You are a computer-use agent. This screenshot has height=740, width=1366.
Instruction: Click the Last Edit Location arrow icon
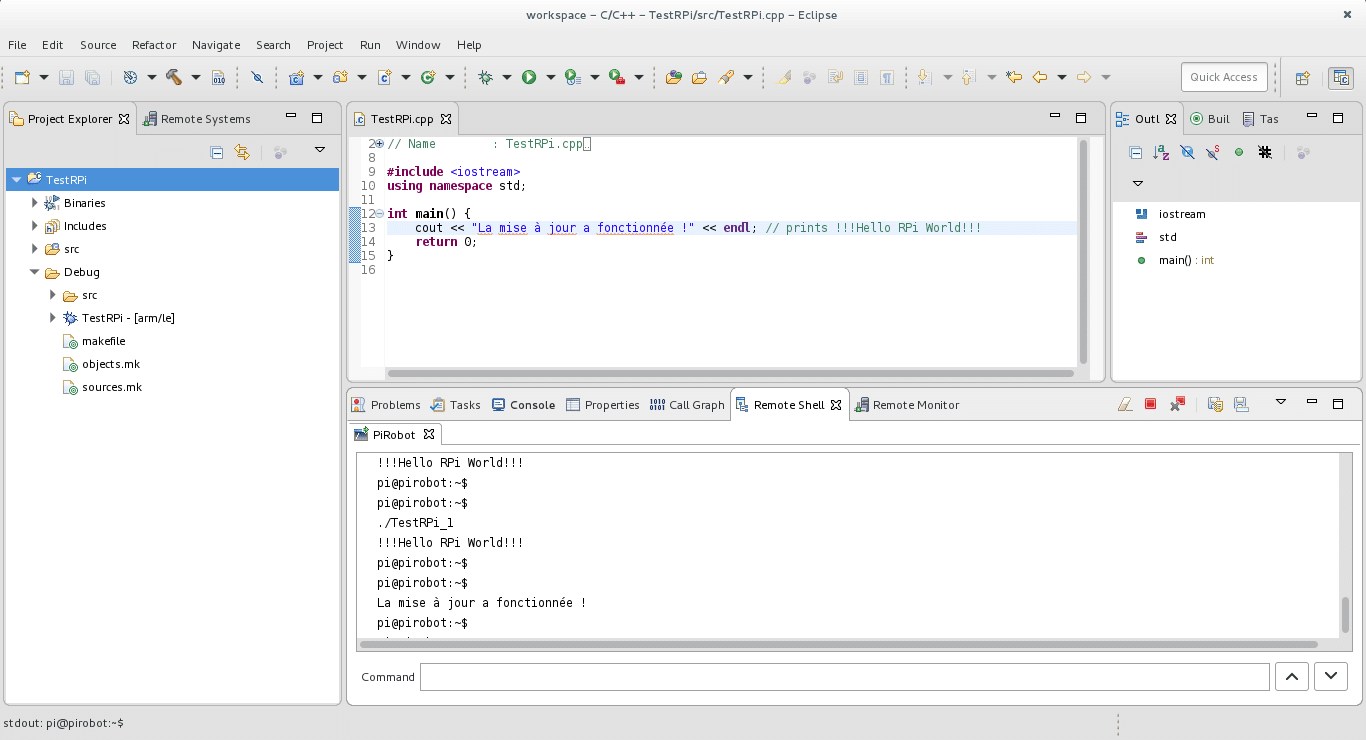[1014, 77]
